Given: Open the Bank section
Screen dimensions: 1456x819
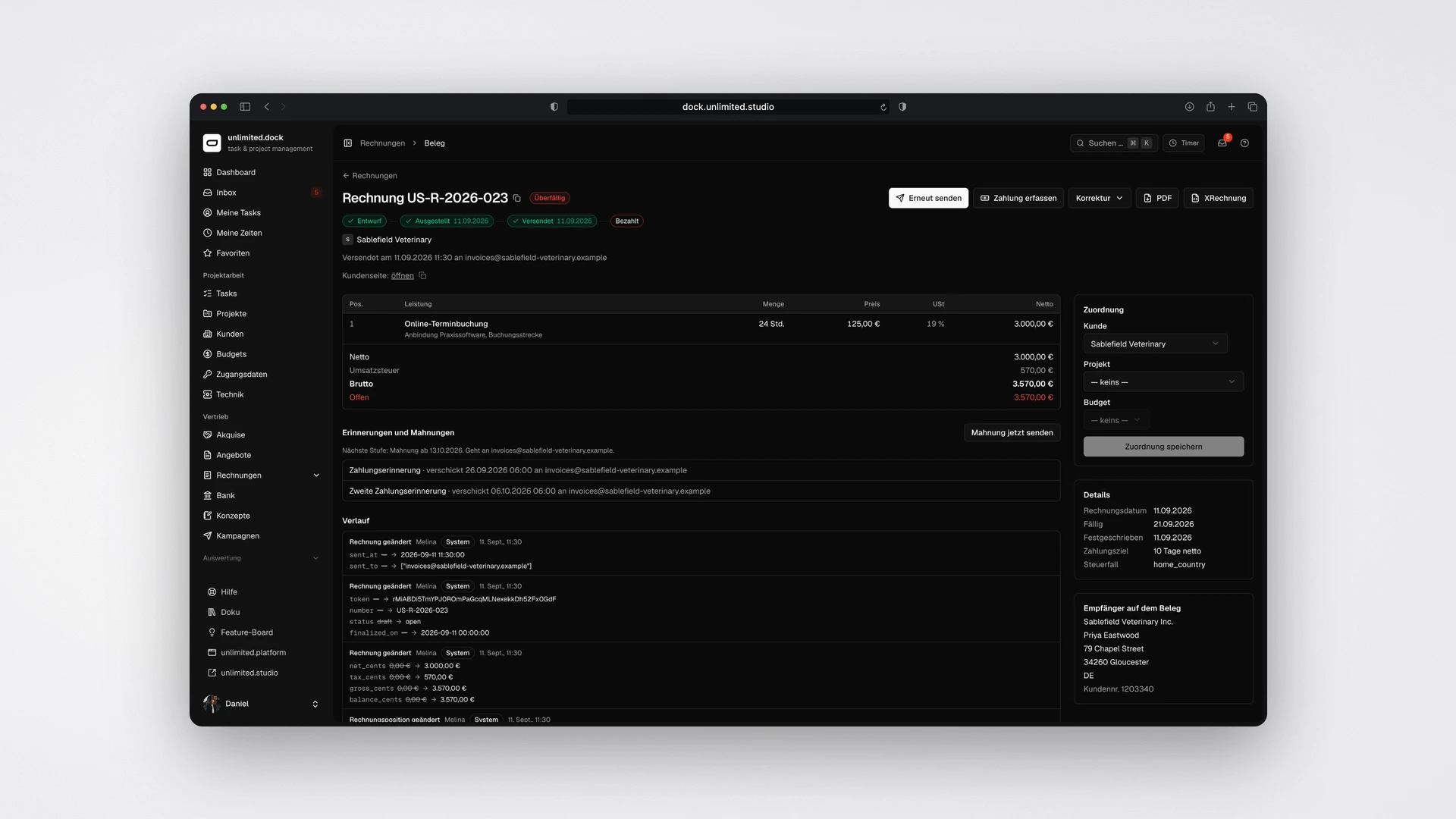Looking at the screenshot, I should click(x=262, y=495).
